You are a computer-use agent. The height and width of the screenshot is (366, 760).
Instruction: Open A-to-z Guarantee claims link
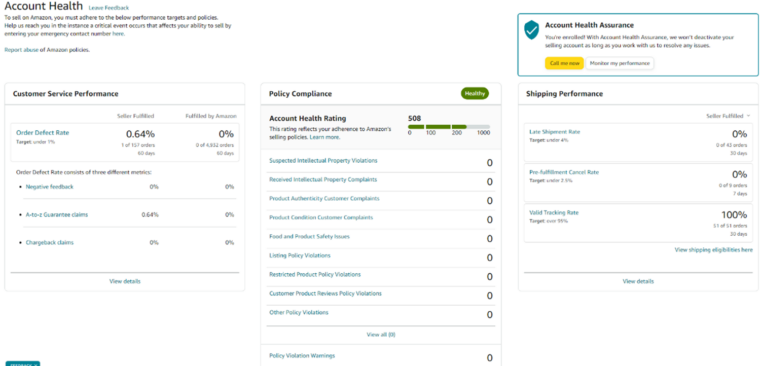57,214
